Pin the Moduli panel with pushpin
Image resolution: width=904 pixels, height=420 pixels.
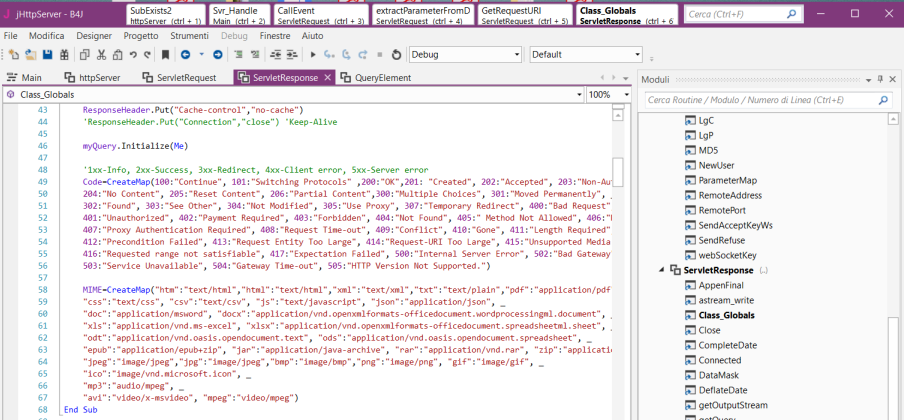[x=880, y=79]
